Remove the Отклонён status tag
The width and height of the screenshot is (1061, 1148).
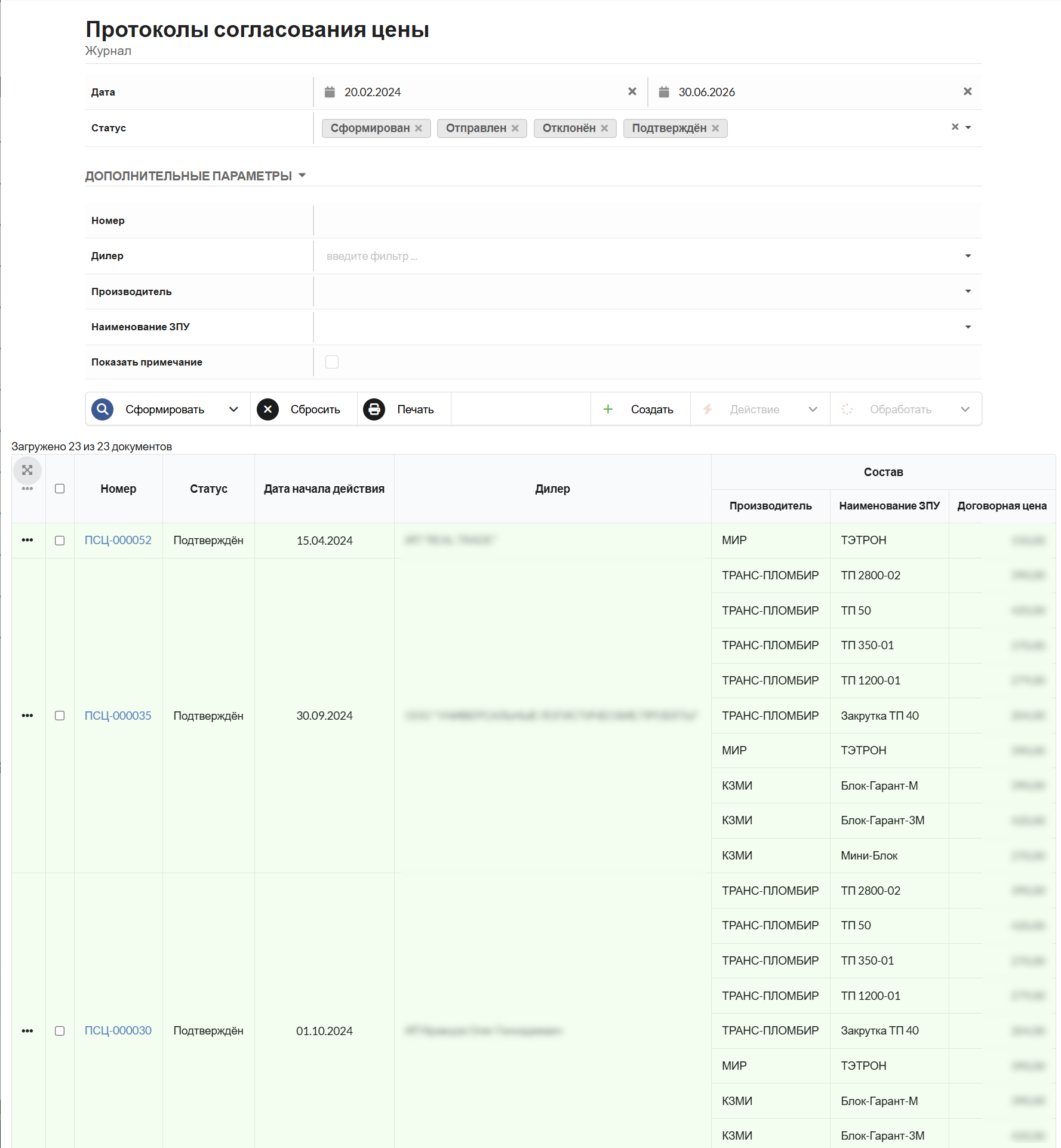point(604,128)
